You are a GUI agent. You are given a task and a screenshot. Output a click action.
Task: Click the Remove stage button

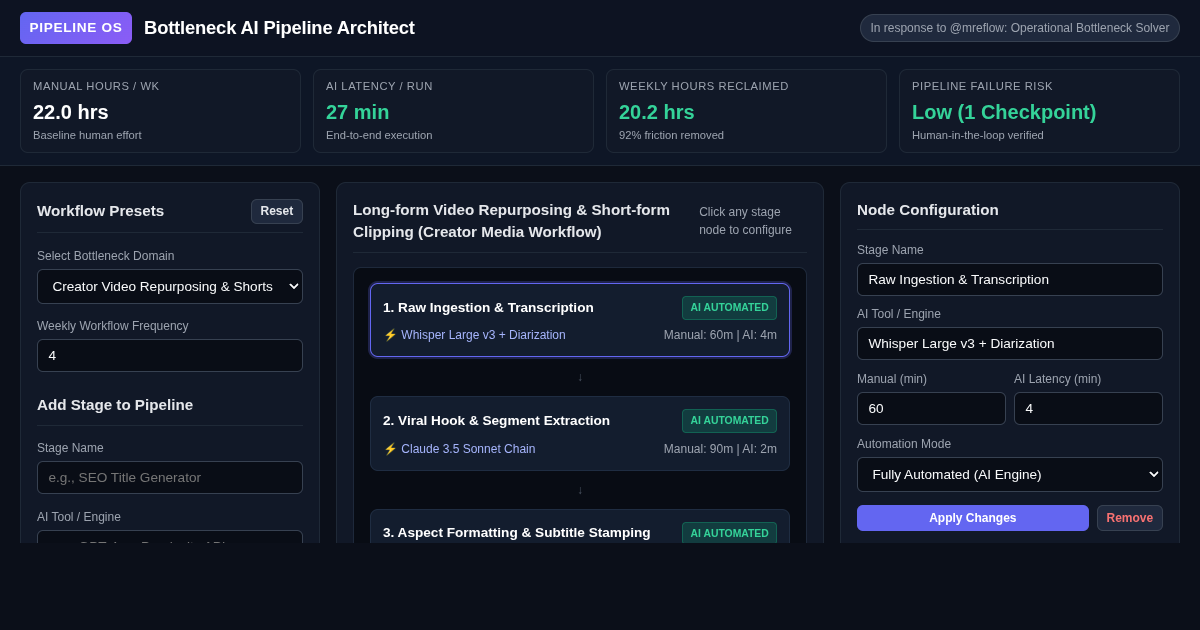(1130, 518)
